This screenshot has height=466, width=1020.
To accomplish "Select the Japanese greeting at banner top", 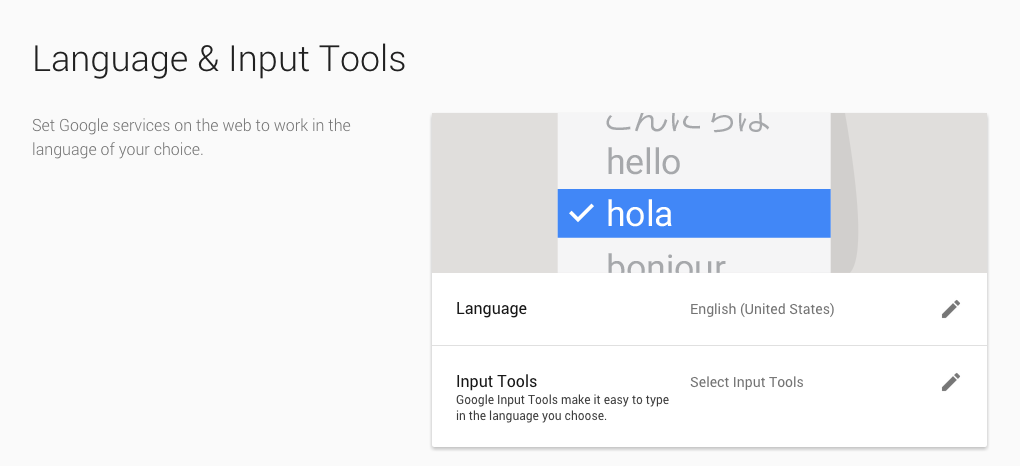I will point(688,122).
